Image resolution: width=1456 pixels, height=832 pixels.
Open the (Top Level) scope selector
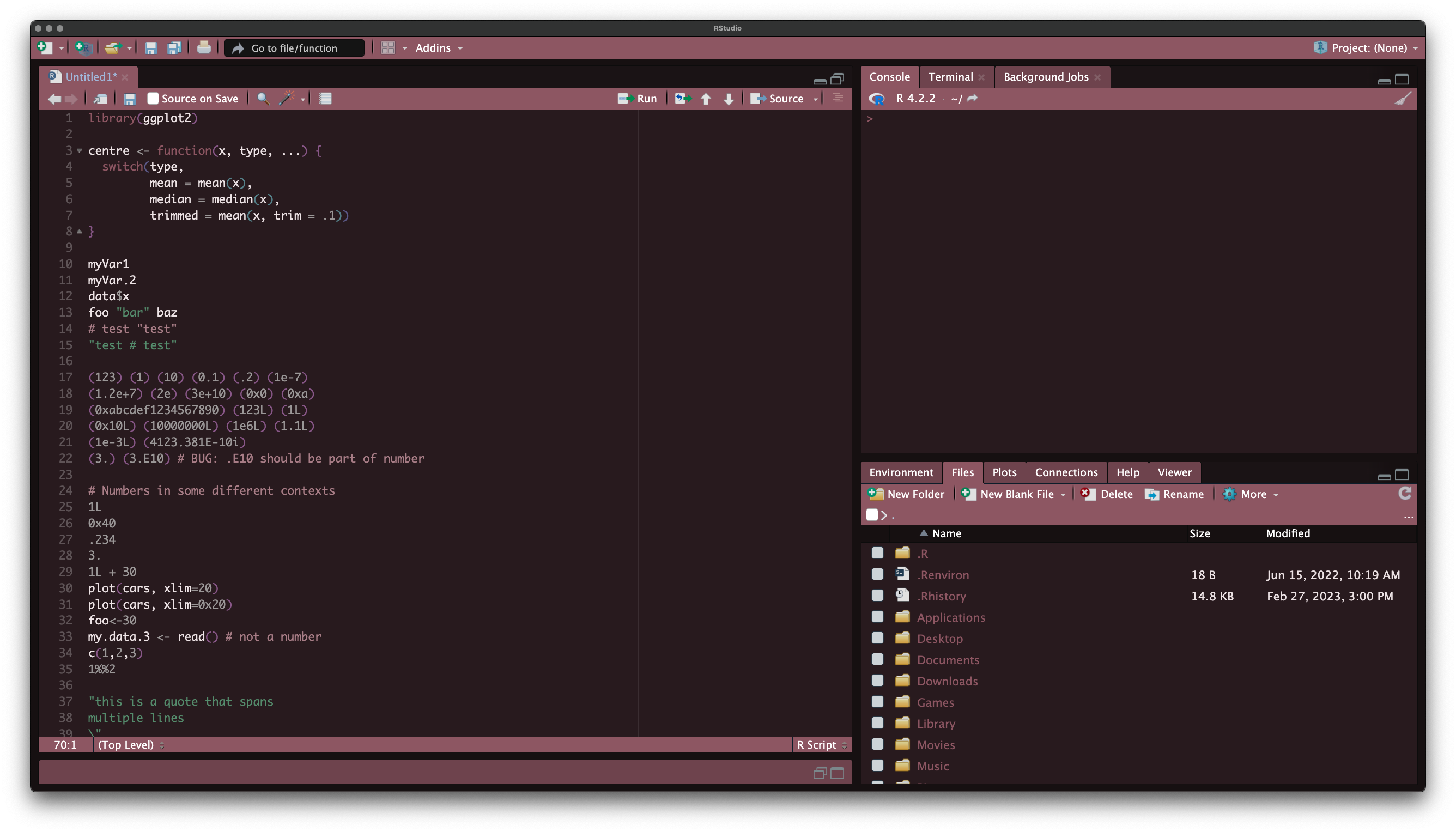[131, 745]
